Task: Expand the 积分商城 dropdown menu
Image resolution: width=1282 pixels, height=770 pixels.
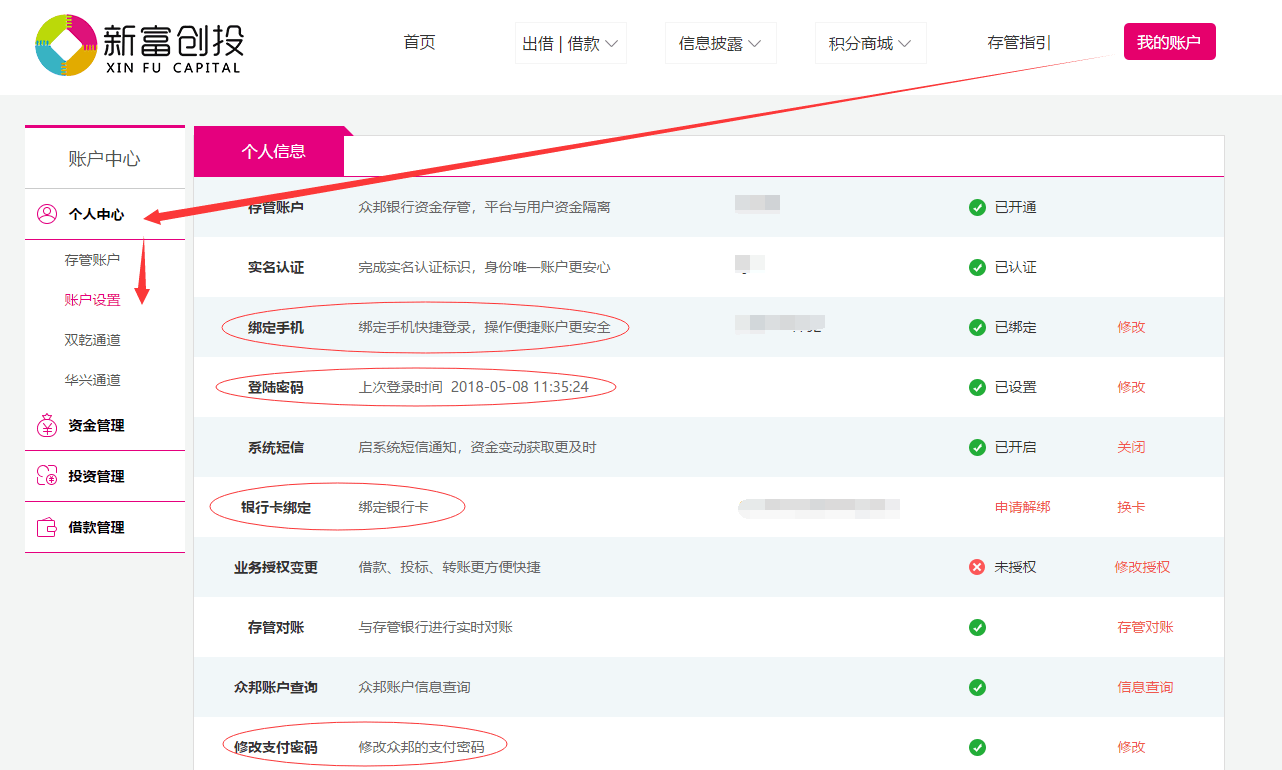Action: pos(870,43)
